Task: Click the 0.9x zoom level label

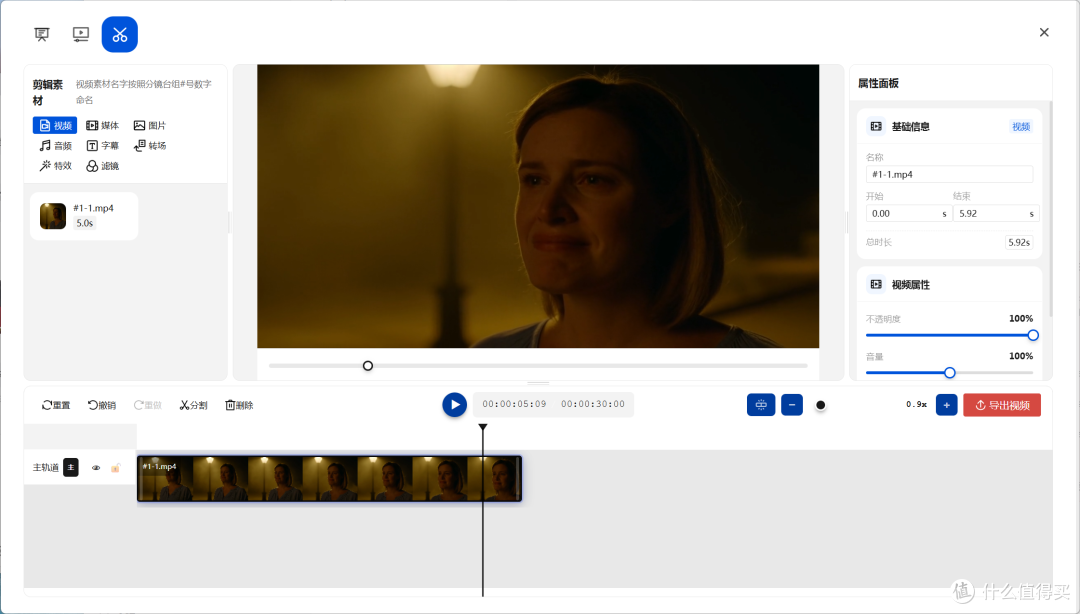Action: point(916,405)
